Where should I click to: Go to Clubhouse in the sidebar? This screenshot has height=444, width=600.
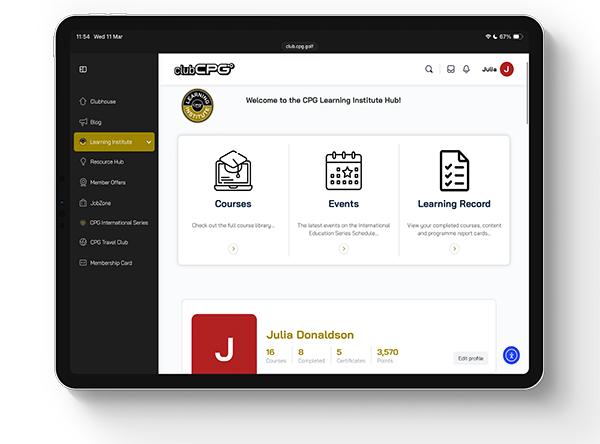pyautogui.click(x=103, y=101)
